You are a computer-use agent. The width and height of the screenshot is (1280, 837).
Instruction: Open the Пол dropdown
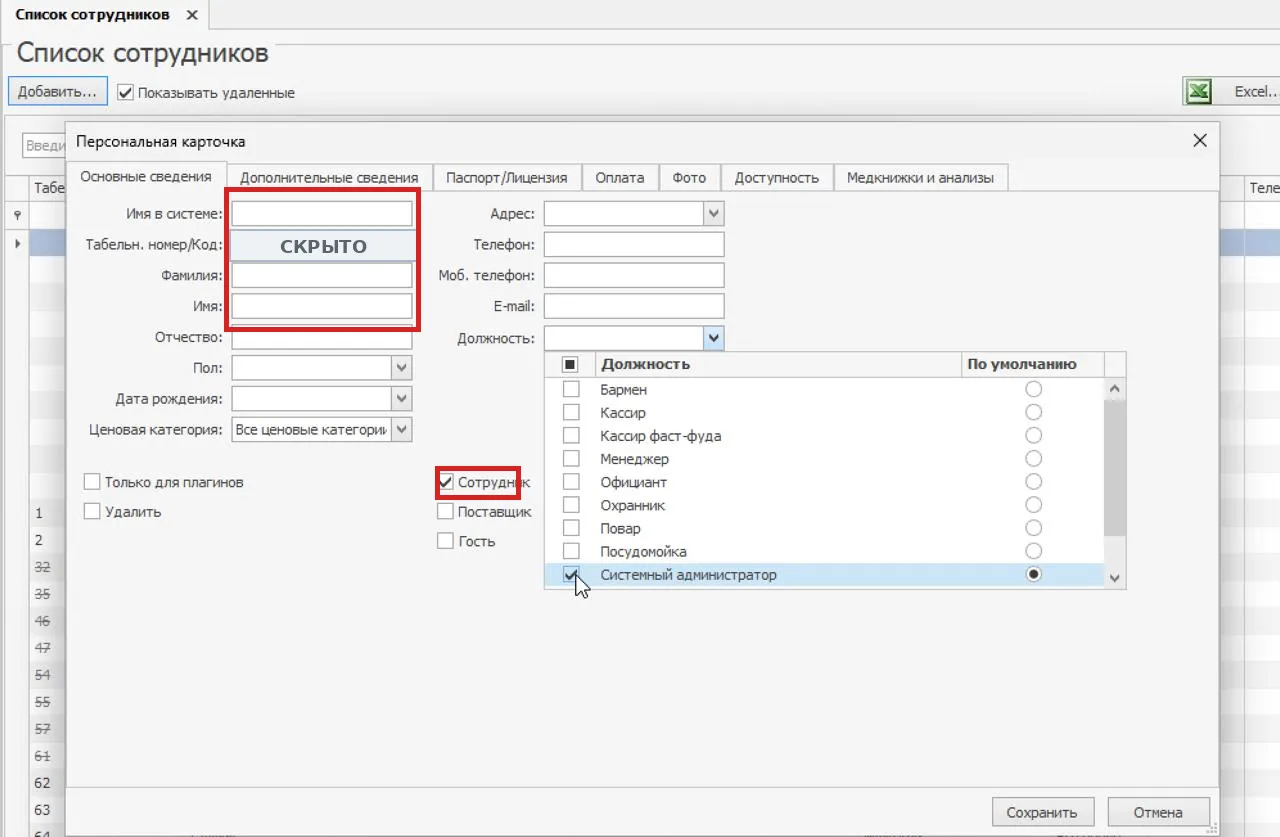tap(402, 369)
